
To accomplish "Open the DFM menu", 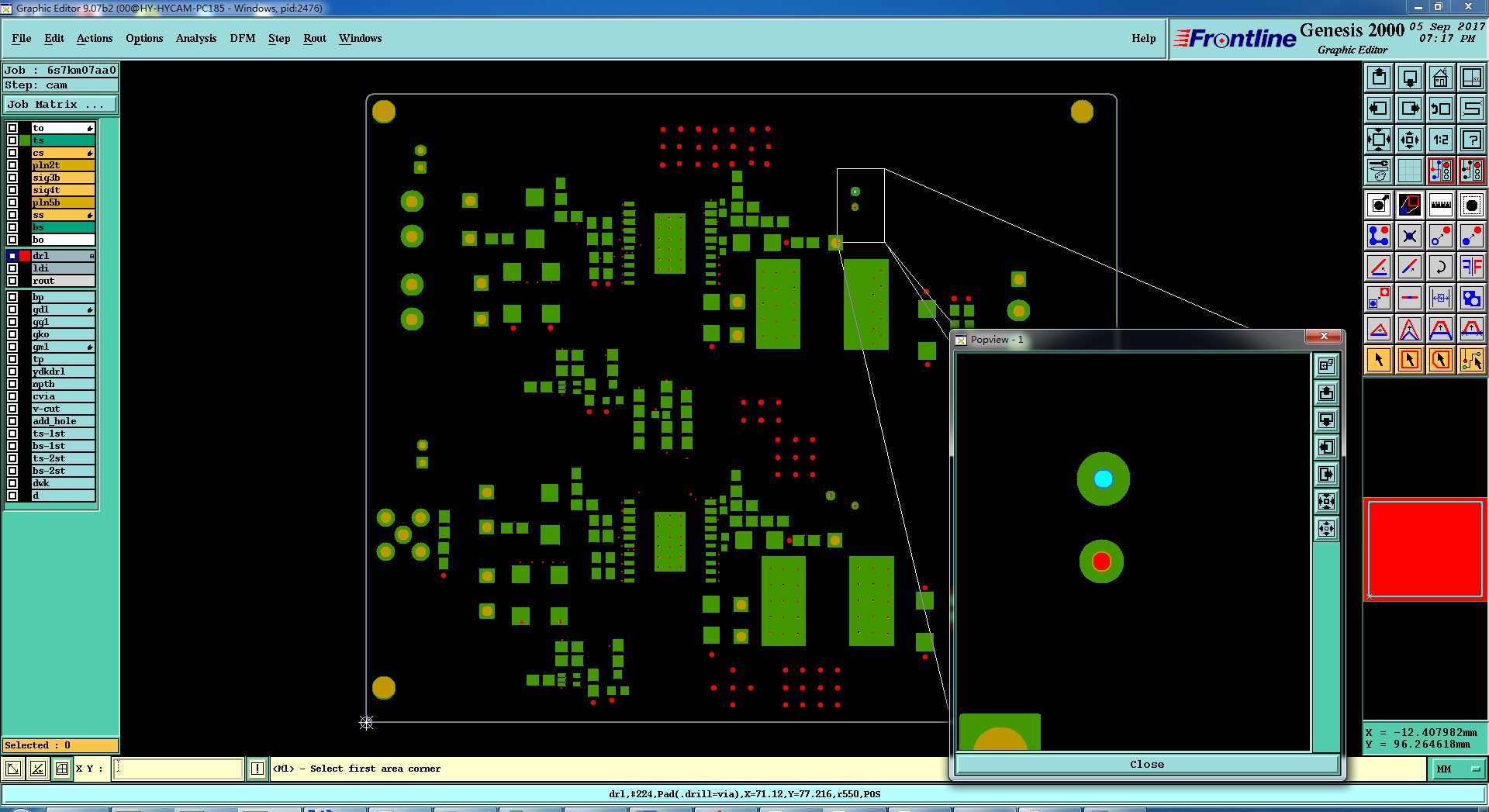I will (x=243, y=38).
